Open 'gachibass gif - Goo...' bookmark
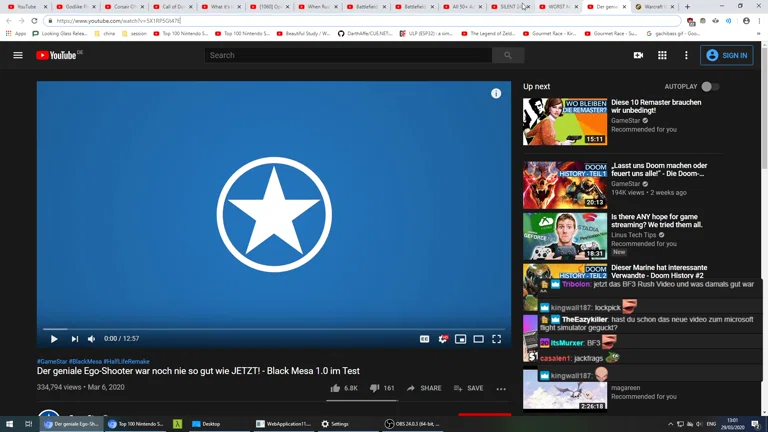Image resolution: width=768 pixels, height=432 pixels. click(672, 34)
